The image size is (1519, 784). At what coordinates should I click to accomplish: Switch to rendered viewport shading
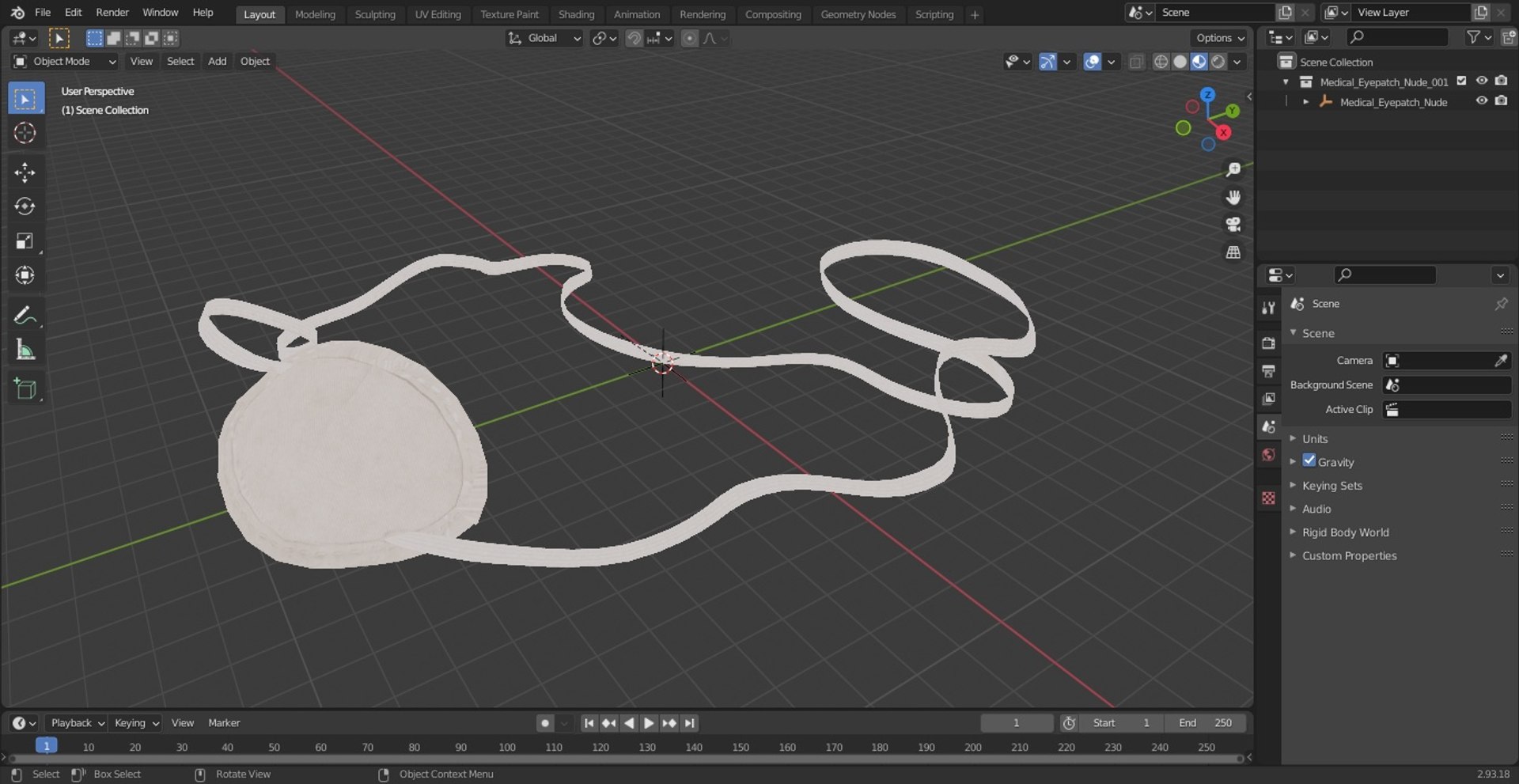[x=1218, y=62]
